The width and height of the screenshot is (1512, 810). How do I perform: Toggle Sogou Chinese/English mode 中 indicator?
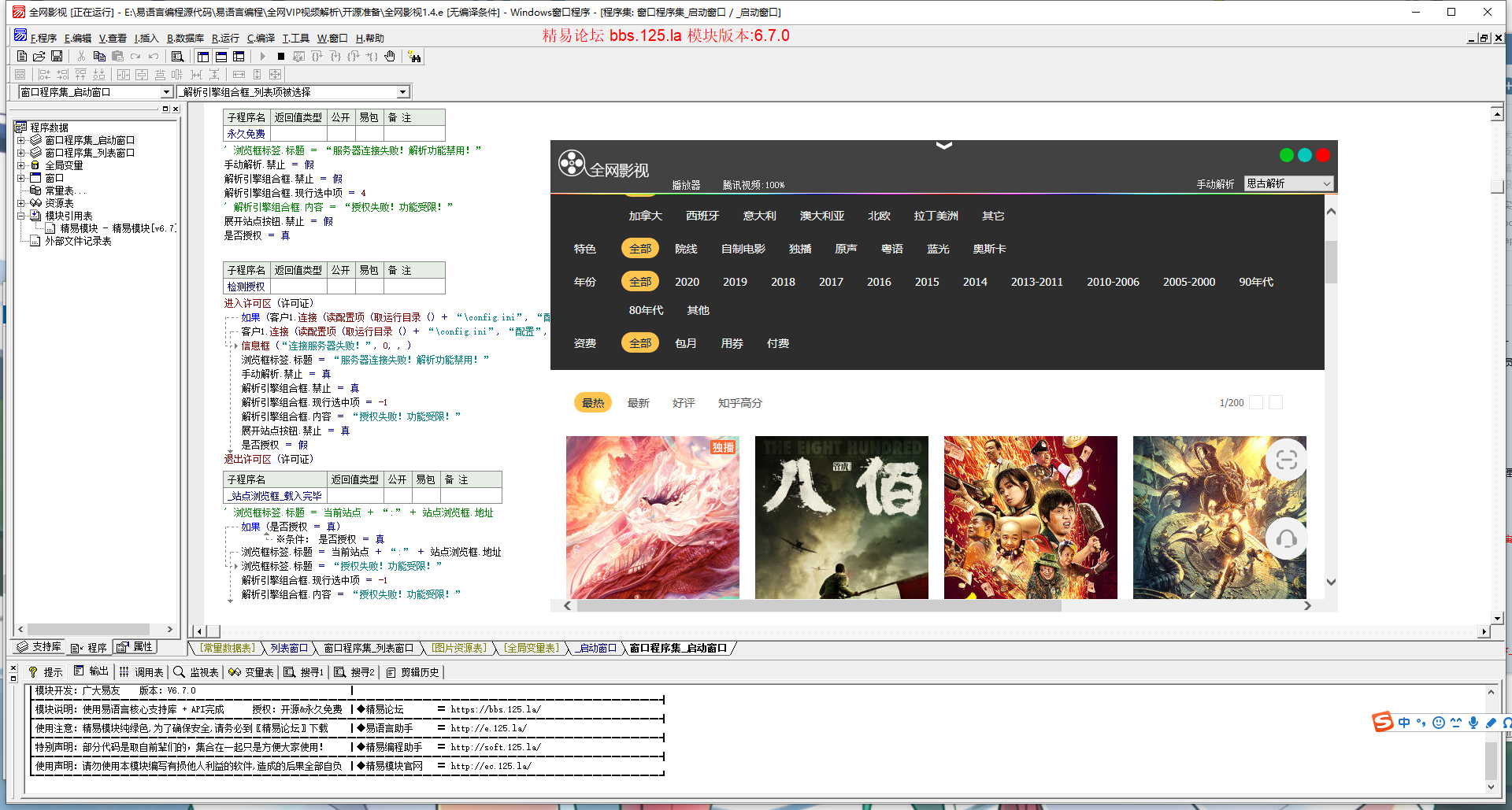(x=1404, y=723)
